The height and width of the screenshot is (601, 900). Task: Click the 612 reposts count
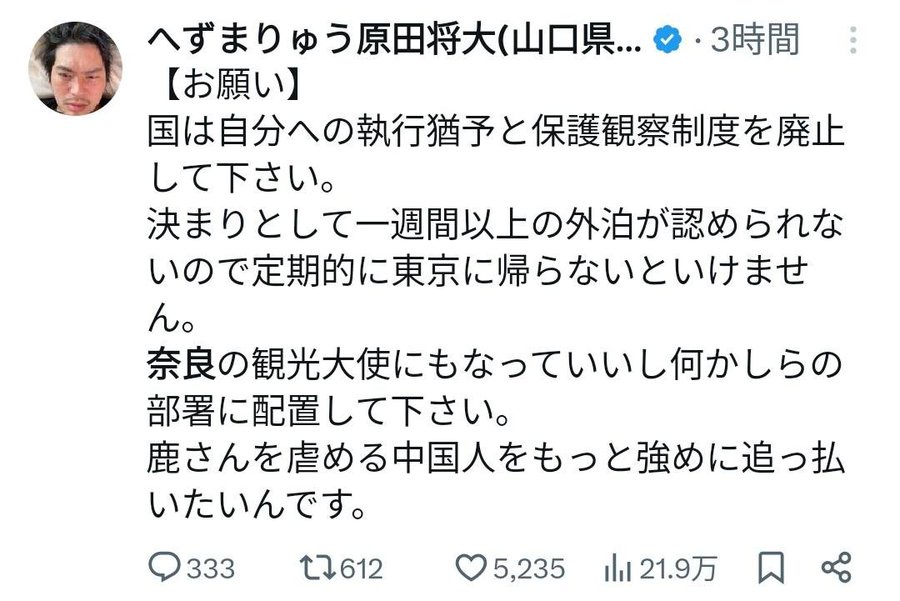click(362, 569)
